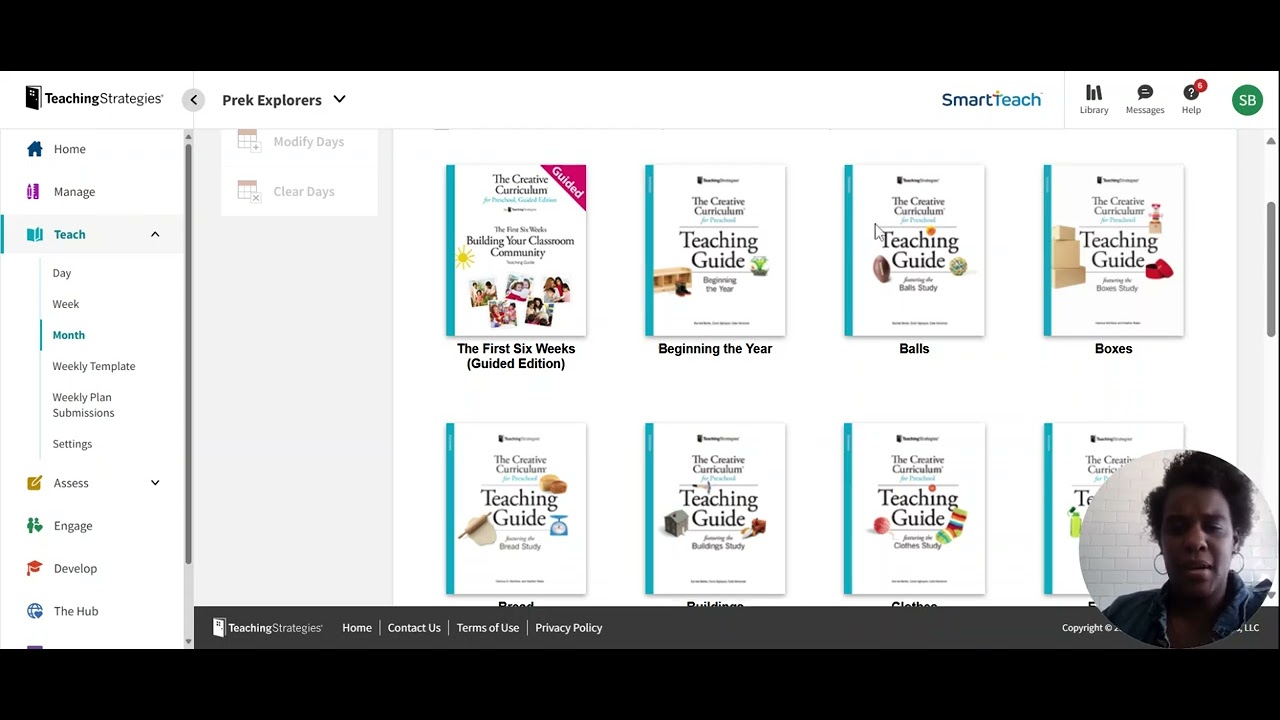
Task: Select the Balls study guide cover
Action: [x=914, y=250]
